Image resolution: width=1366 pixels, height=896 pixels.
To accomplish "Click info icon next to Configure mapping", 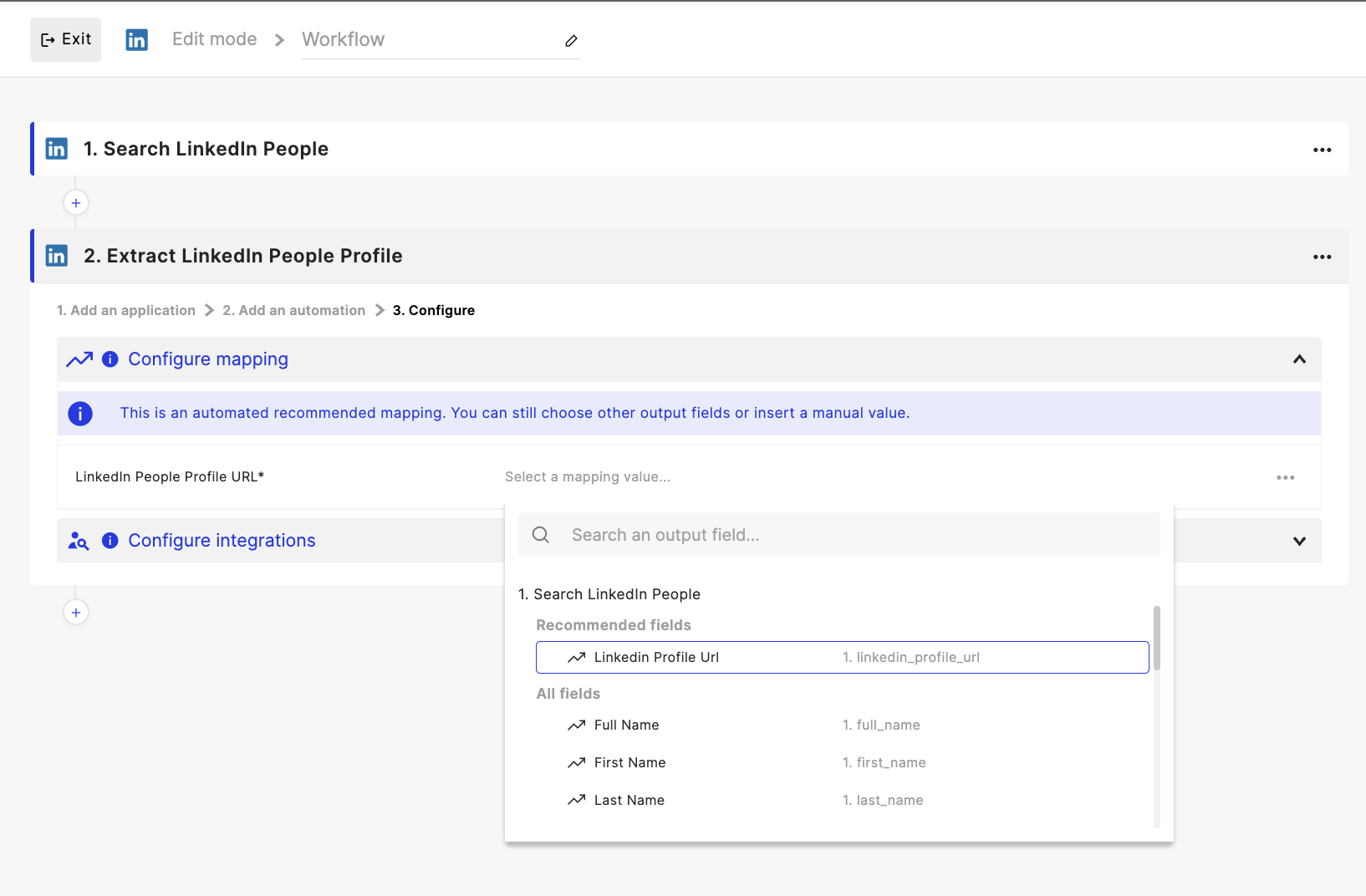I will [x=110, y=359].
